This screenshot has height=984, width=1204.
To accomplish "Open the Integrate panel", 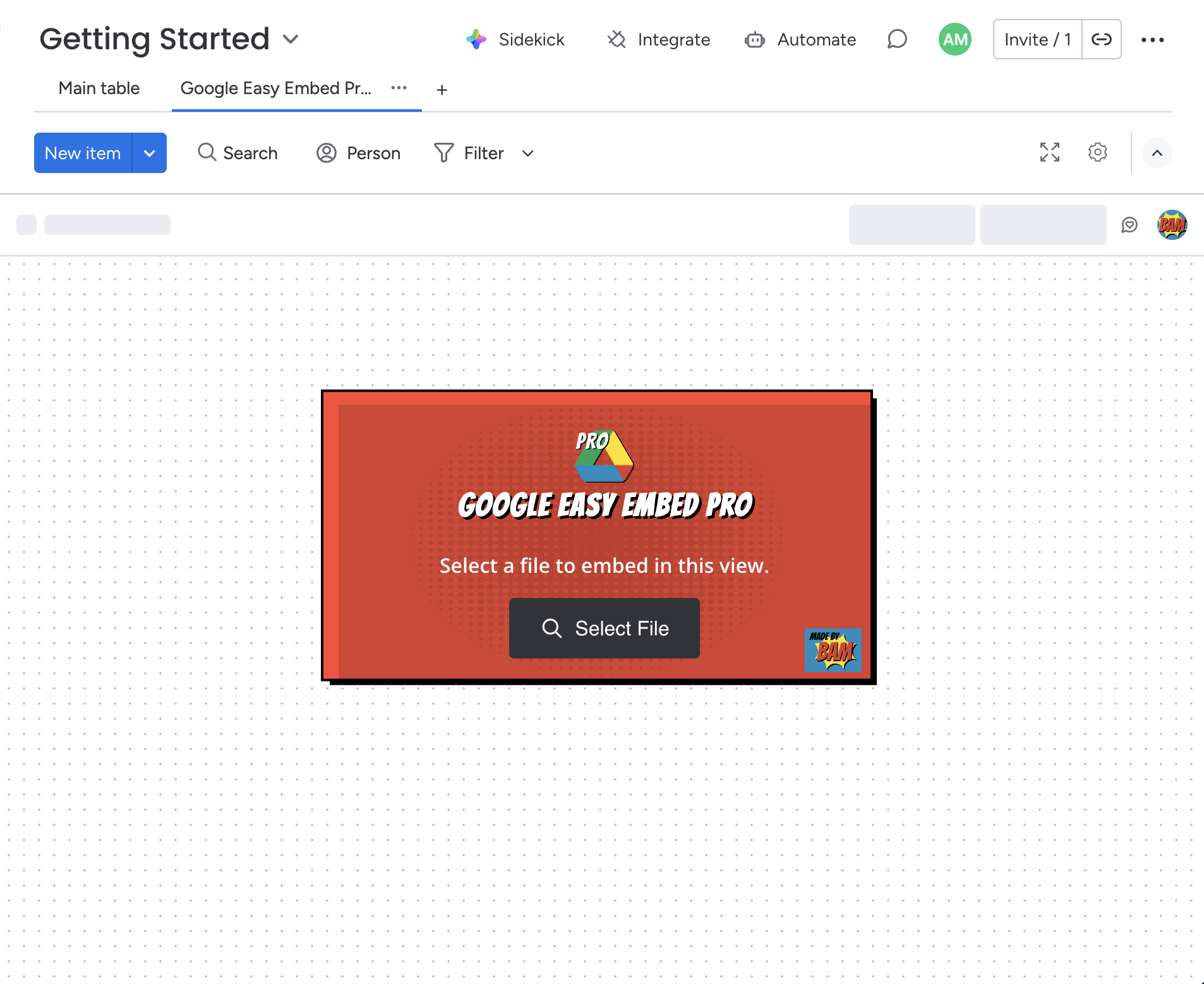I will click(x=658, y=39).
